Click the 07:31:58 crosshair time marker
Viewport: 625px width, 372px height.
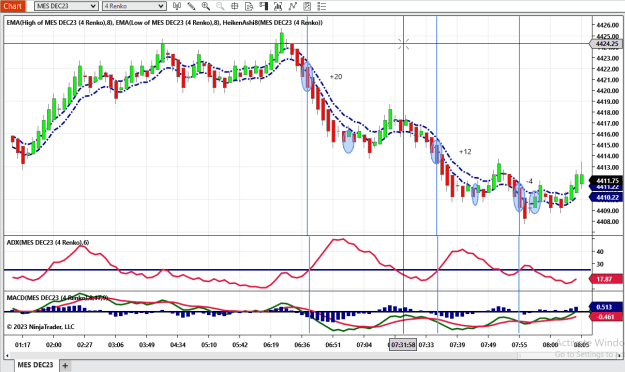pyautogui.click(x=403, y=344)
